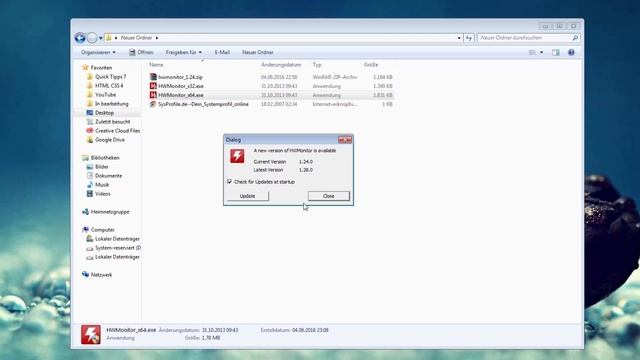Open Creative Cloud Files in the sidebar
Viewport: 640px width, 360px height.
click(x=118, y=131)
